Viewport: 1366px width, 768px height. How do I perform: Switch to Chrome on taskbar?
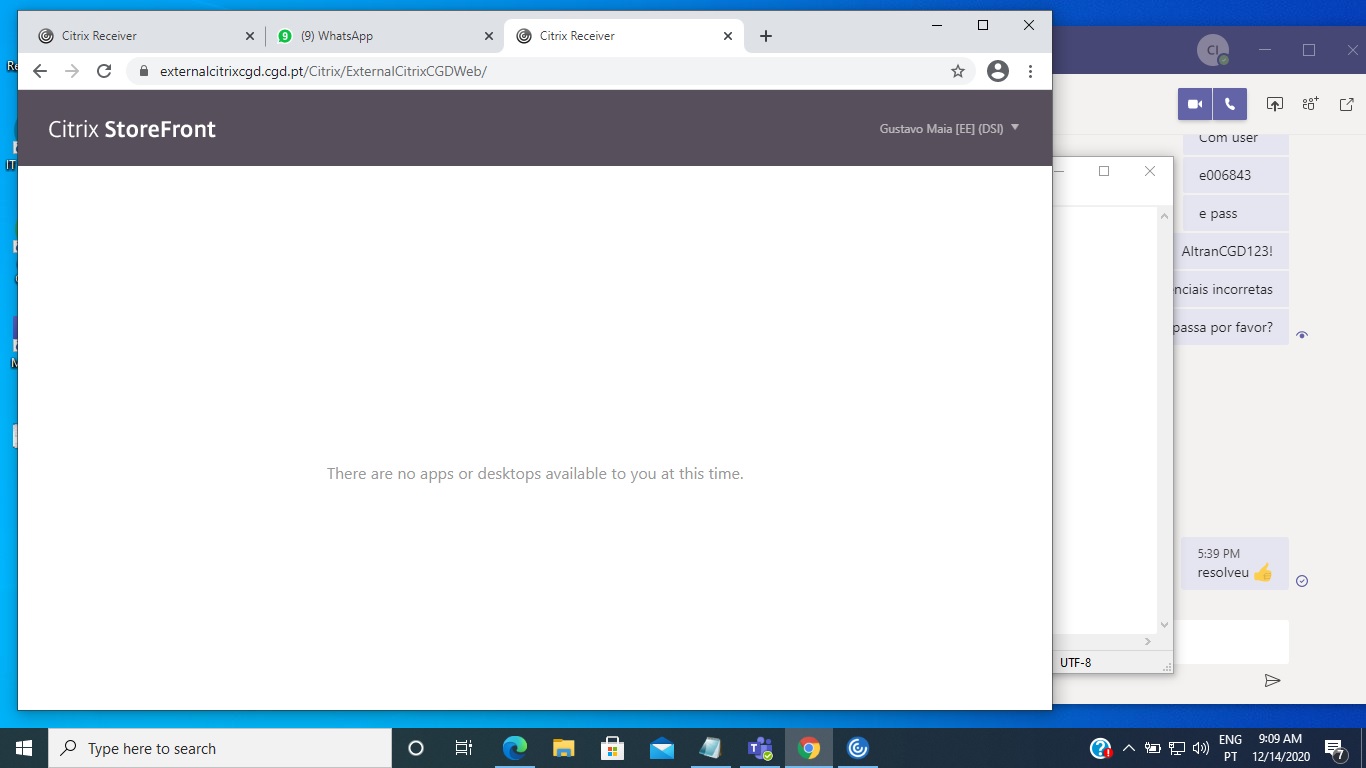809,748
